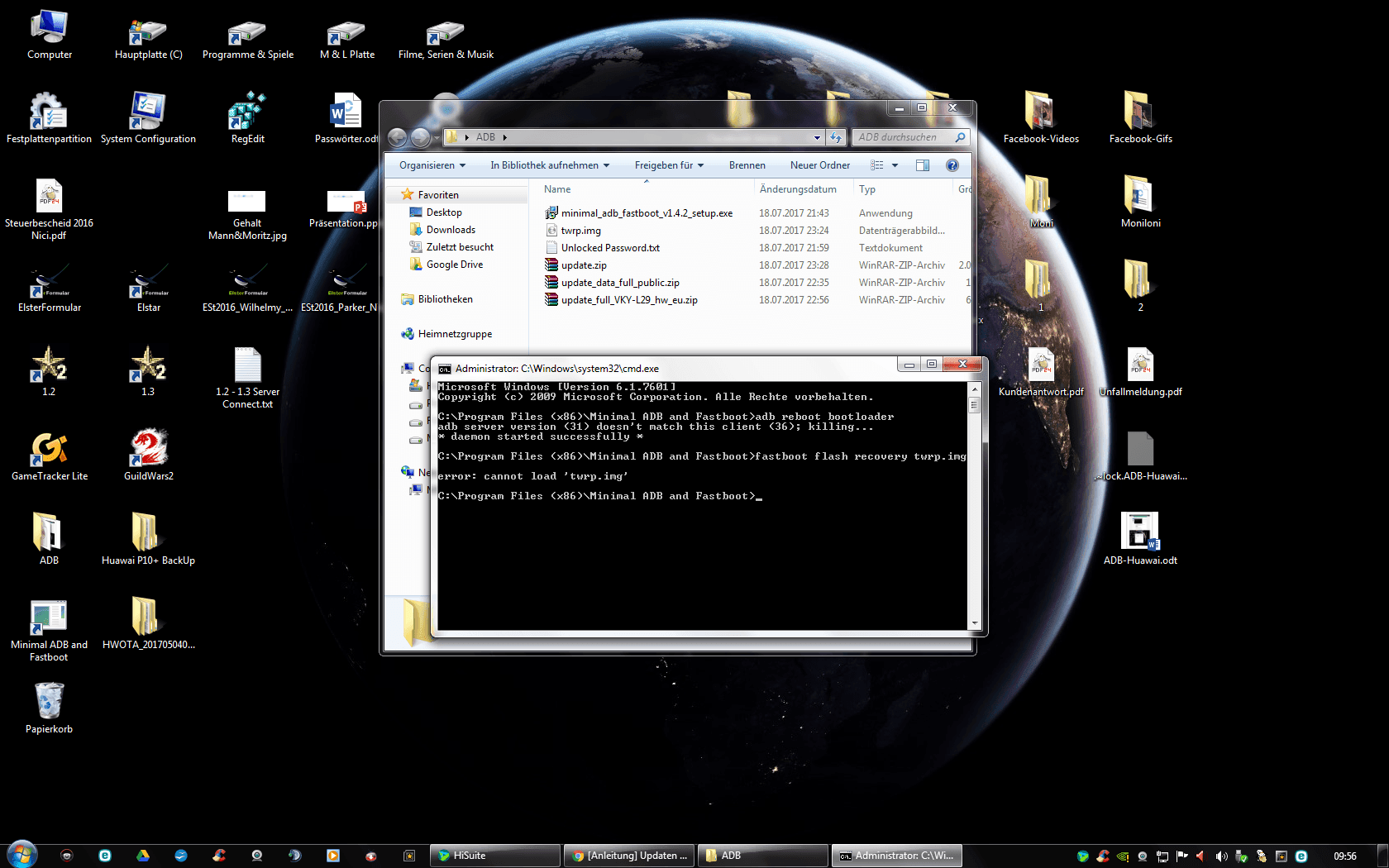This screenshot has width=1389, height=868.
Task: Switch to Administrator cmd taskbar button
Action: click(x=897, y=856)
